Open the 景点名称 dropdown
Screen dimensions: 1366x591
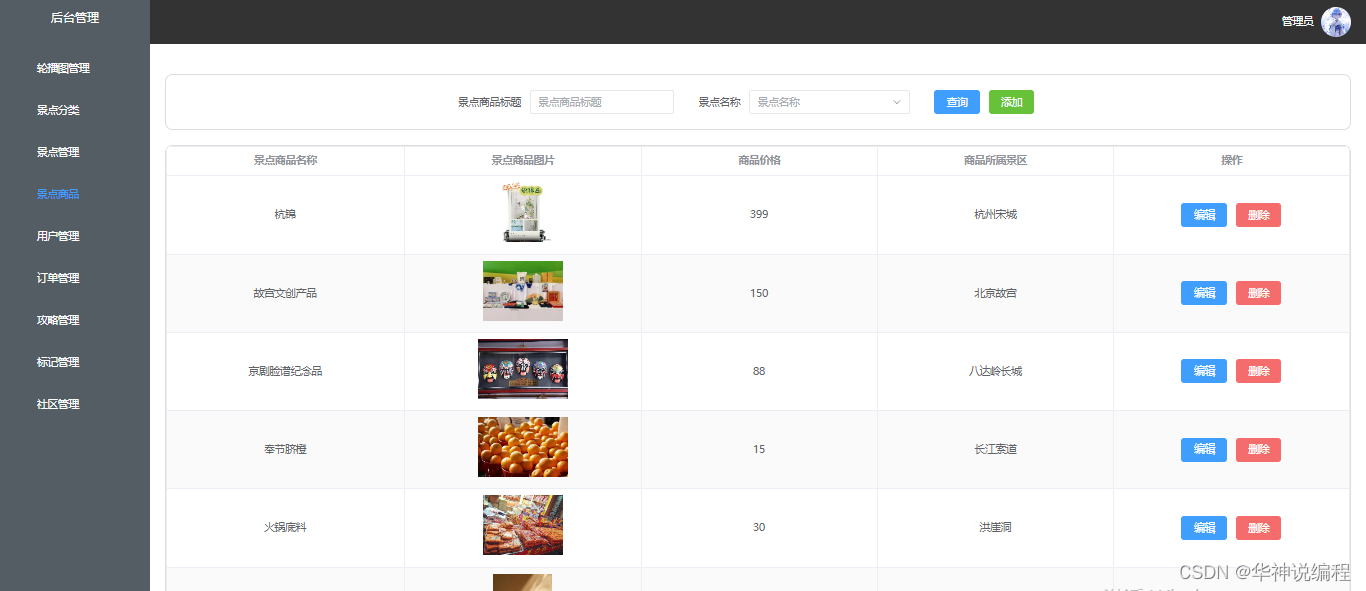click(829, 102)
